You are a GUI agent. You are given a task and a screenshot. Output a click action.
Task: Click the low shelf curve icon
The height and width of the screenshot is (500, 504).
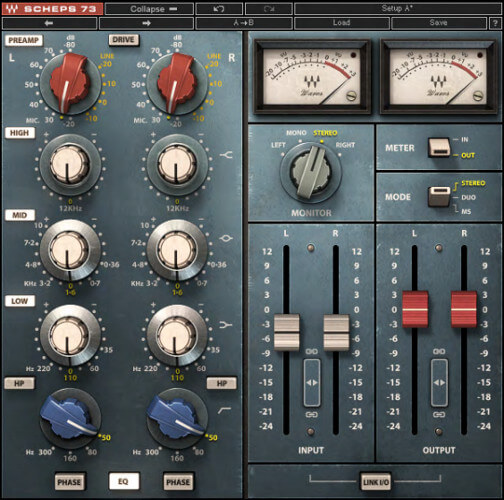(x=226, y=324)
